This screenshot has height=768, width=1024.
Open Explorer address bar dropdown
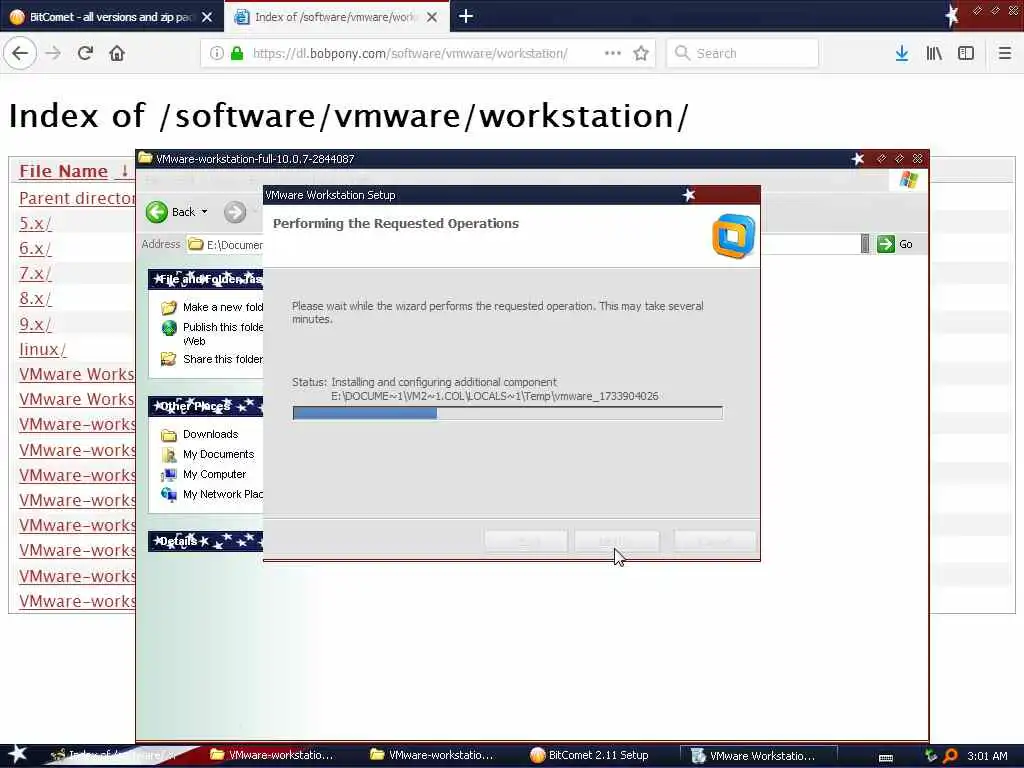865,244
